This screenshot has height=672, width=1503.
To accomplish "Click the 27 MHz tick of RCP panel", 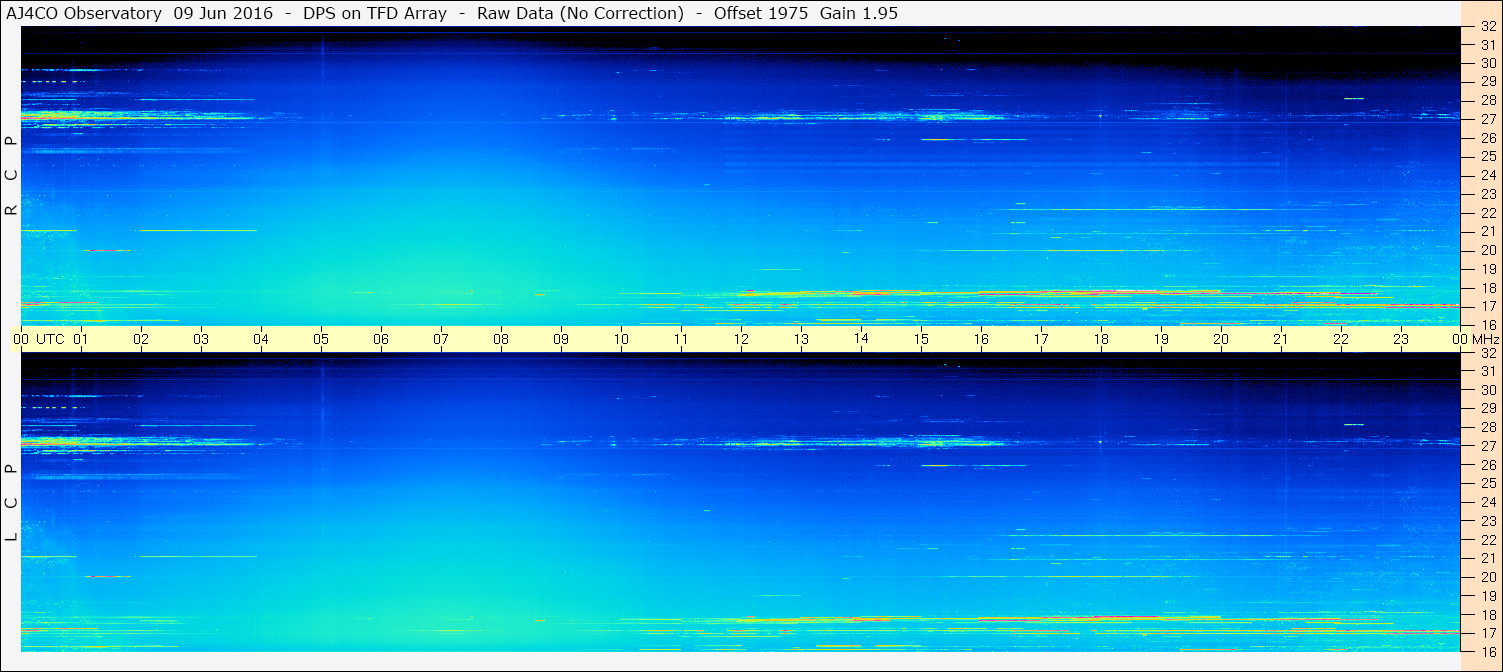I will pos(1488,118).
